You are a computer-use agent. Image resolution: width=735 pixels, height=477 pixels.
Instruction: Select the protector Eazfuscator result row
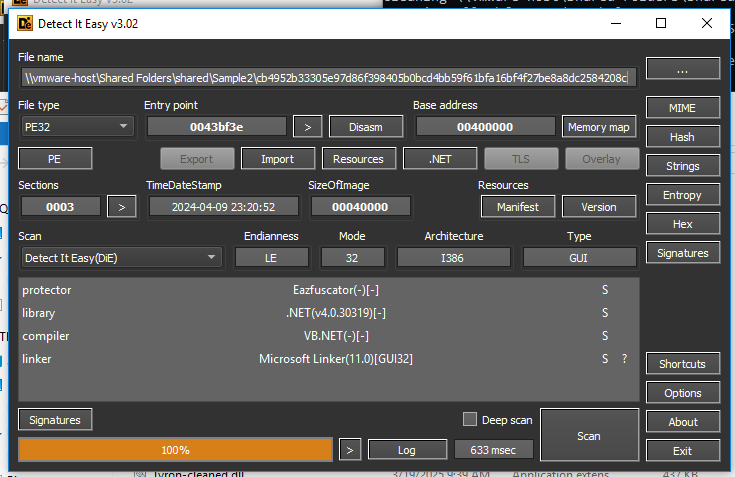coord(328,290)
